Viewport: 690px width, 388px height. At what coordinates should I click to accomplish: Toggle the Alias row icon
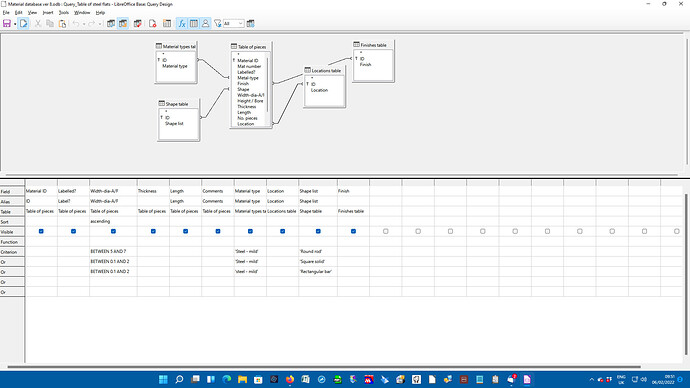(x=206, y=23)
